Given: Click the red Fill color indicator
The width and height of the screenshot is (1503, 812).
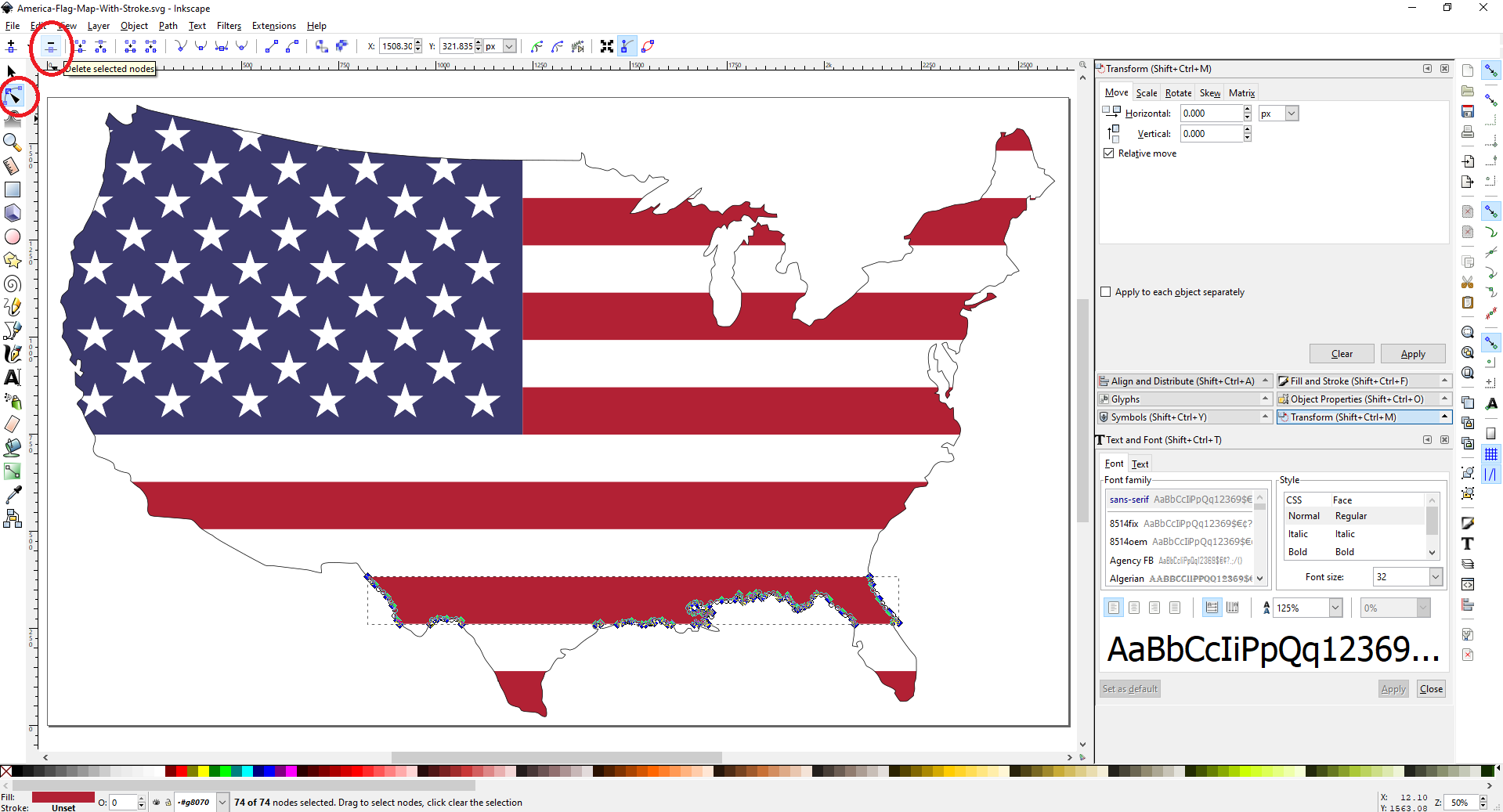Looking at the screenshot, I should pos(63,797).
